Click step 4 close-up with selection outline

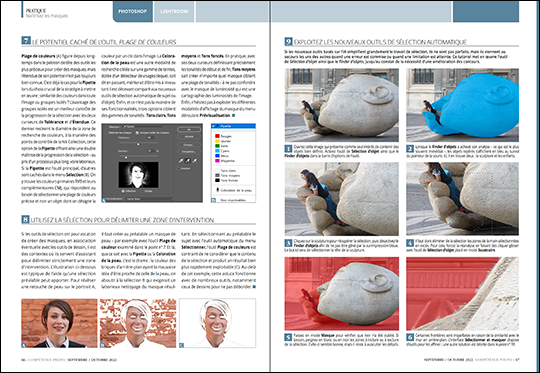pyautogui.click(x=463, y=199)
